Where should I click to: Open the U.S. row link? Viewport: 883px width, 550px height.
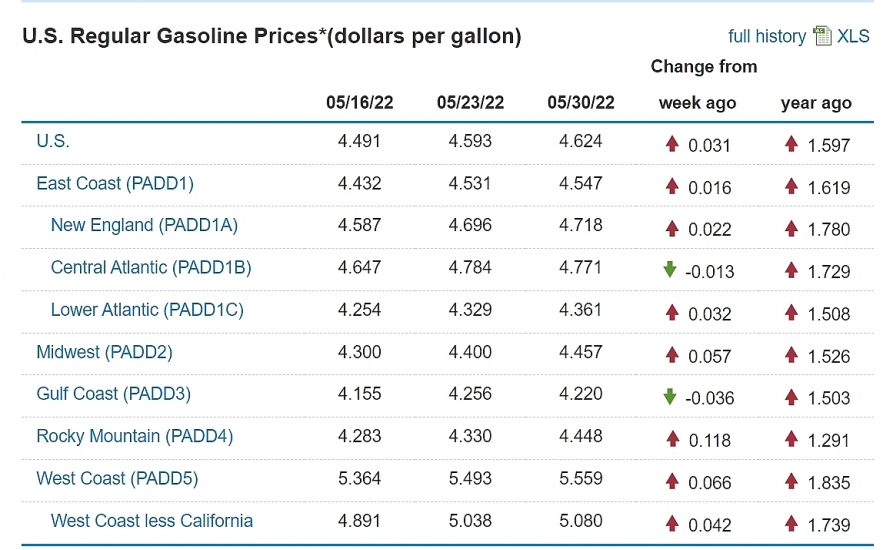53,141
